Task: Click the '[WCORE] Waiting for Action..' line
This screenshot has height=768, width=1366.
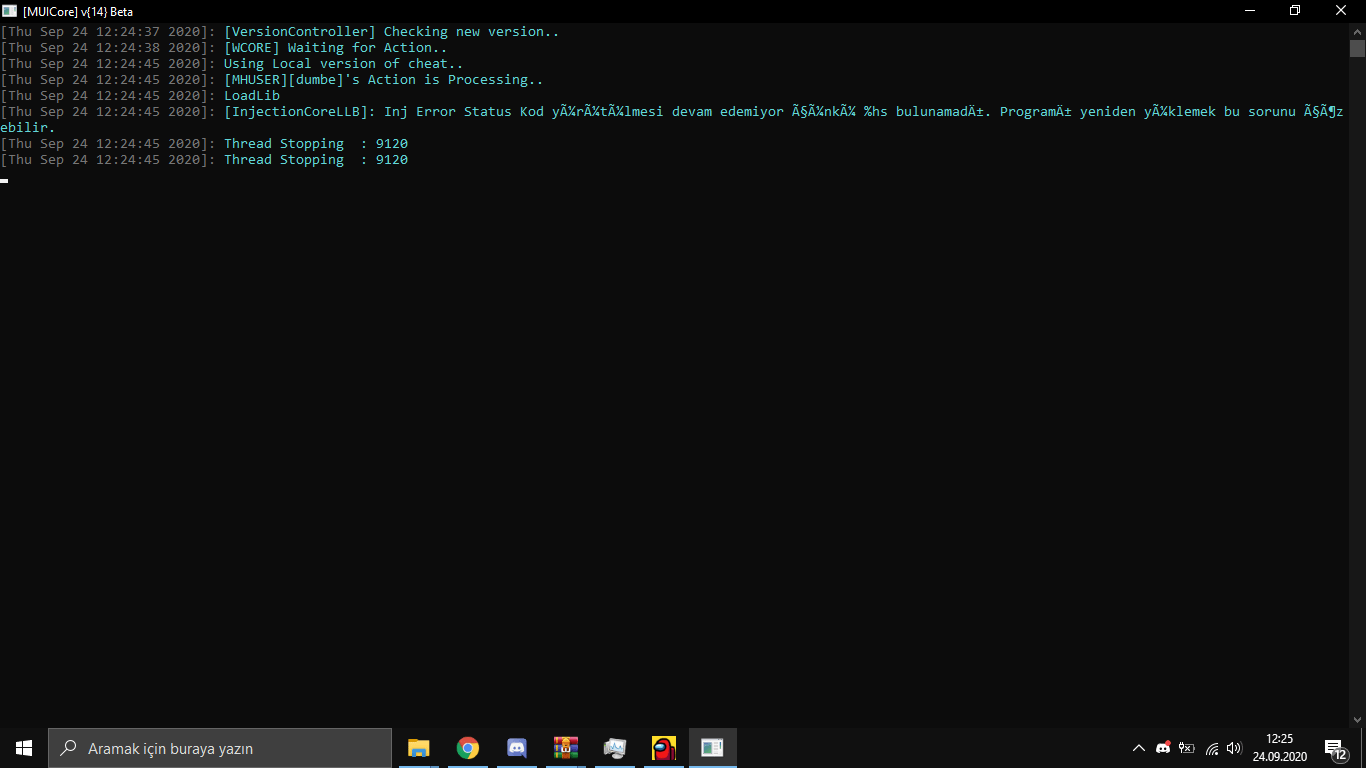Action: (336, 47)
